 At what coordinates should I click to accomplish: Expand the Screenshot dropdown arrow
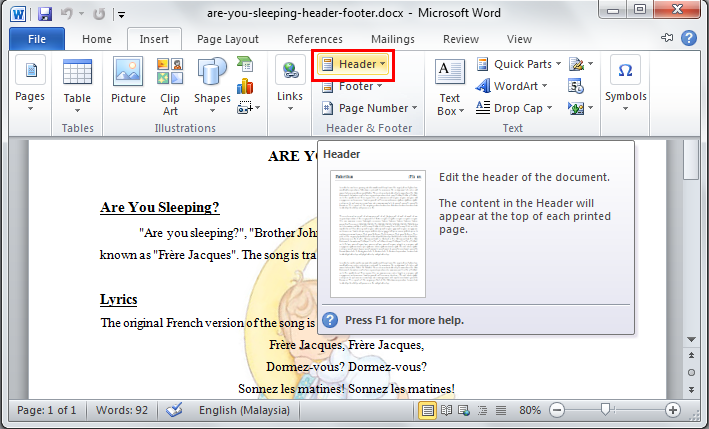click(258, 108)
